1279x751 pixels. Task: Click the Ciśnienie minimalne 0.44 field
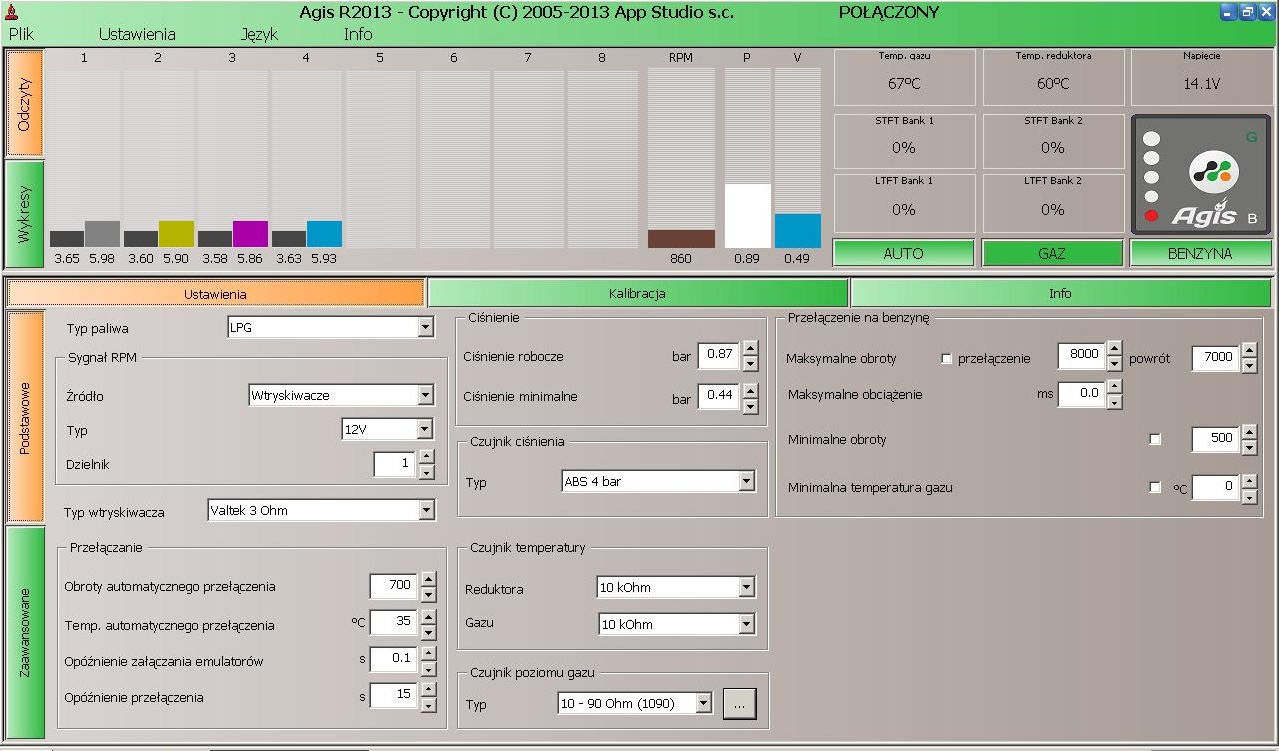pos(718,395)
